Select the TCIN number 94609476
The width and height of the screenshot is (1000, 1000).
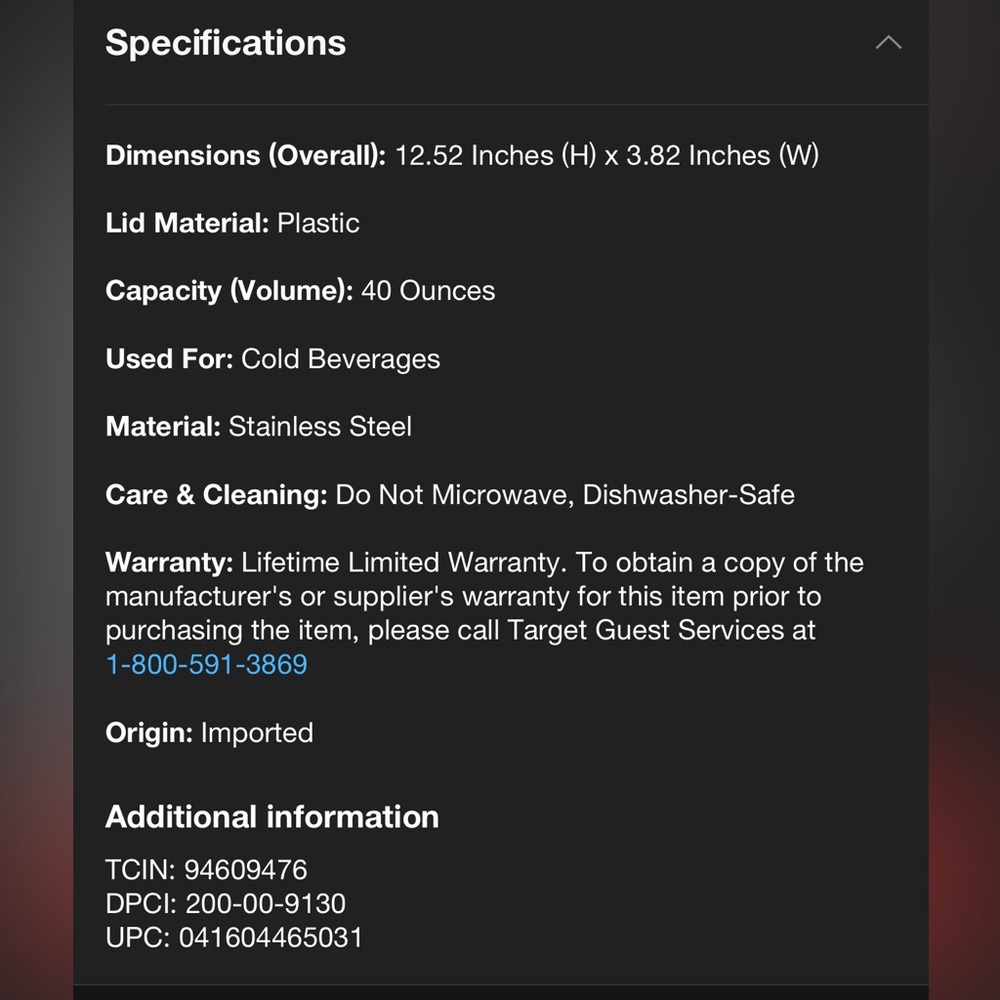click(245, 870)
